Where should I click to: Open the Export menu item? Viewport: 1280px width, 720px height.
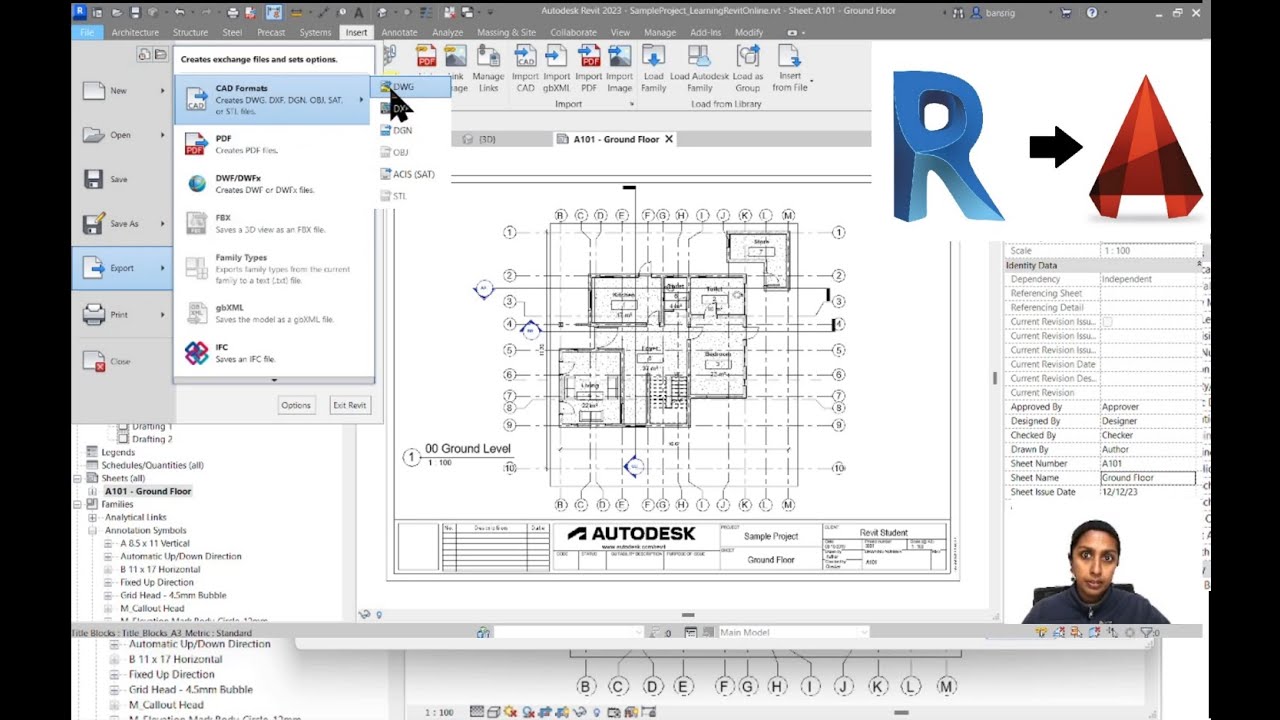click(122, 268)
